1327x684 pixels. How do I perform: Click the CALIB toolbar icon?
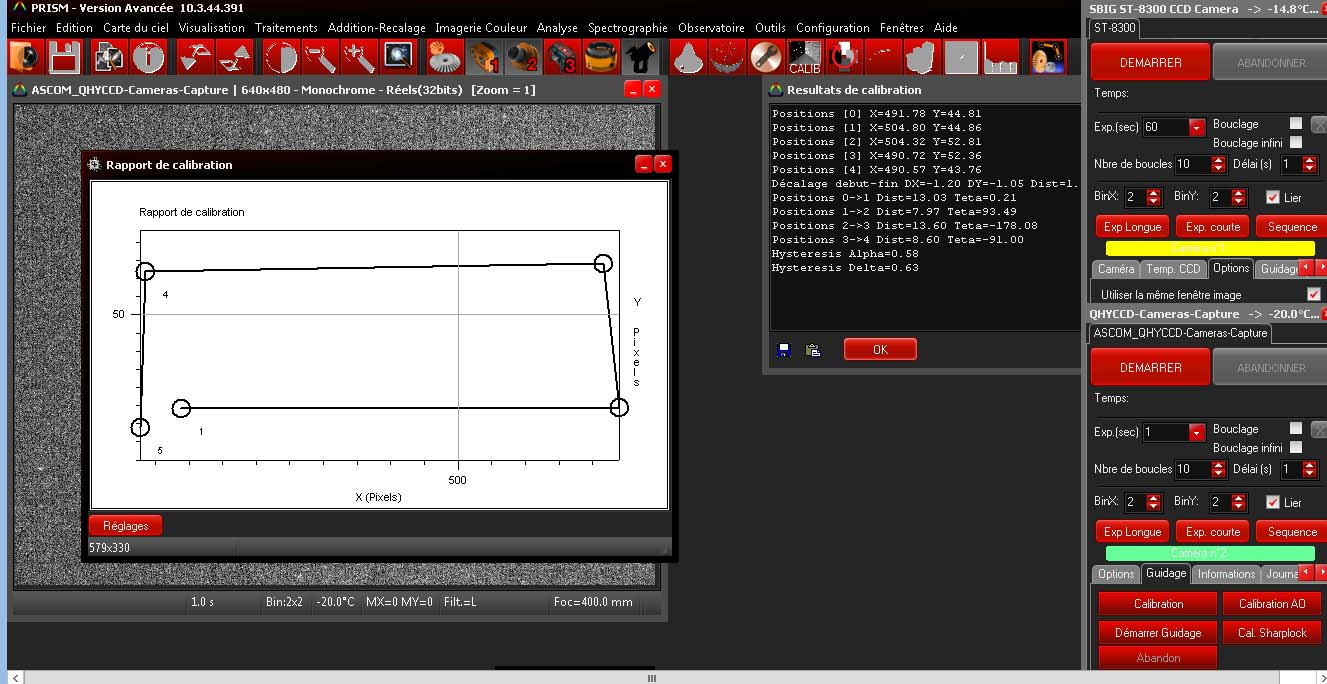coord(804,58)
